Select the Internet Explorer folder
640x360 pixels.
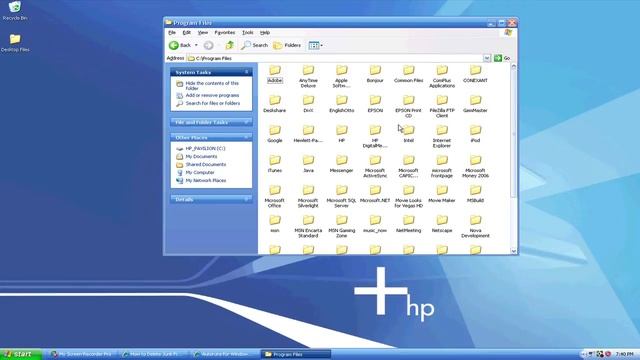(442, 136)
